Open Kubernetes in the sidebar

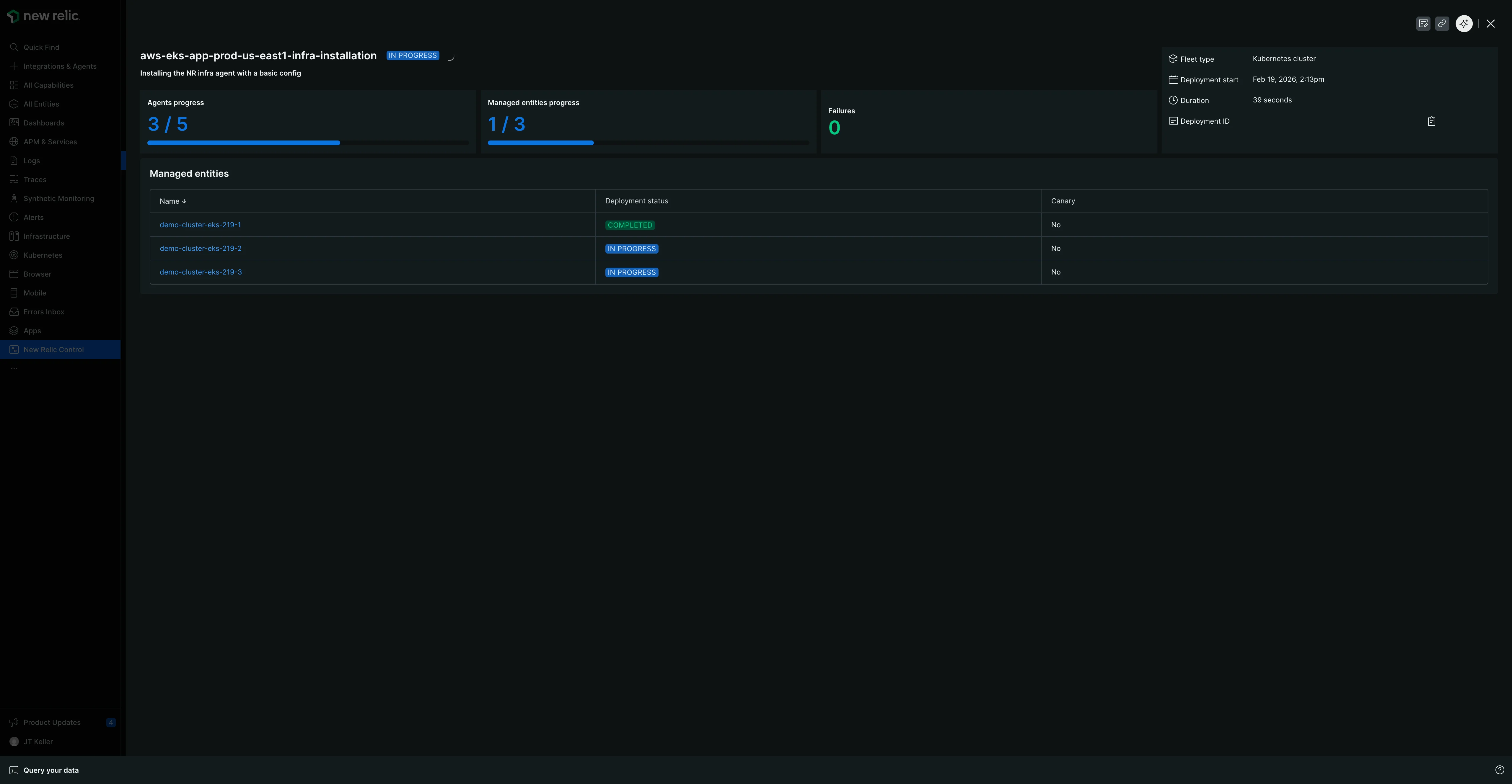pyautogui.click(x=42, y=255)
